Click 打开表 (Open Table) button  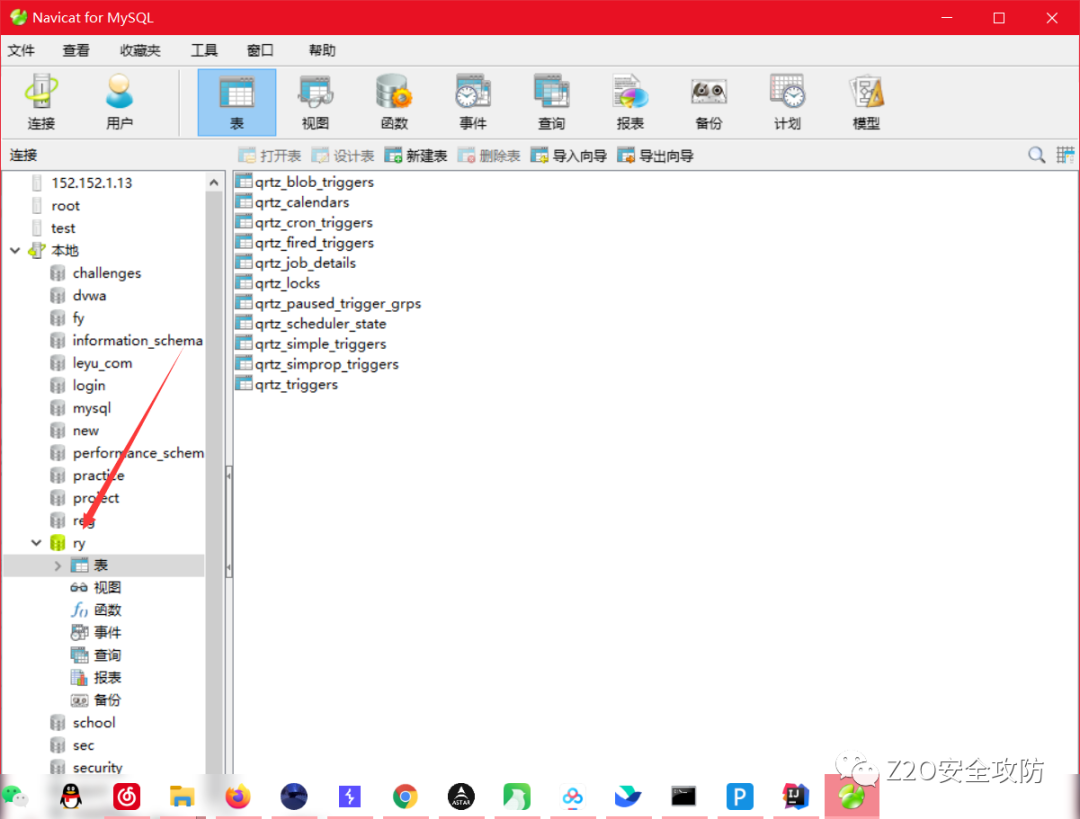[x=270, y=156]
